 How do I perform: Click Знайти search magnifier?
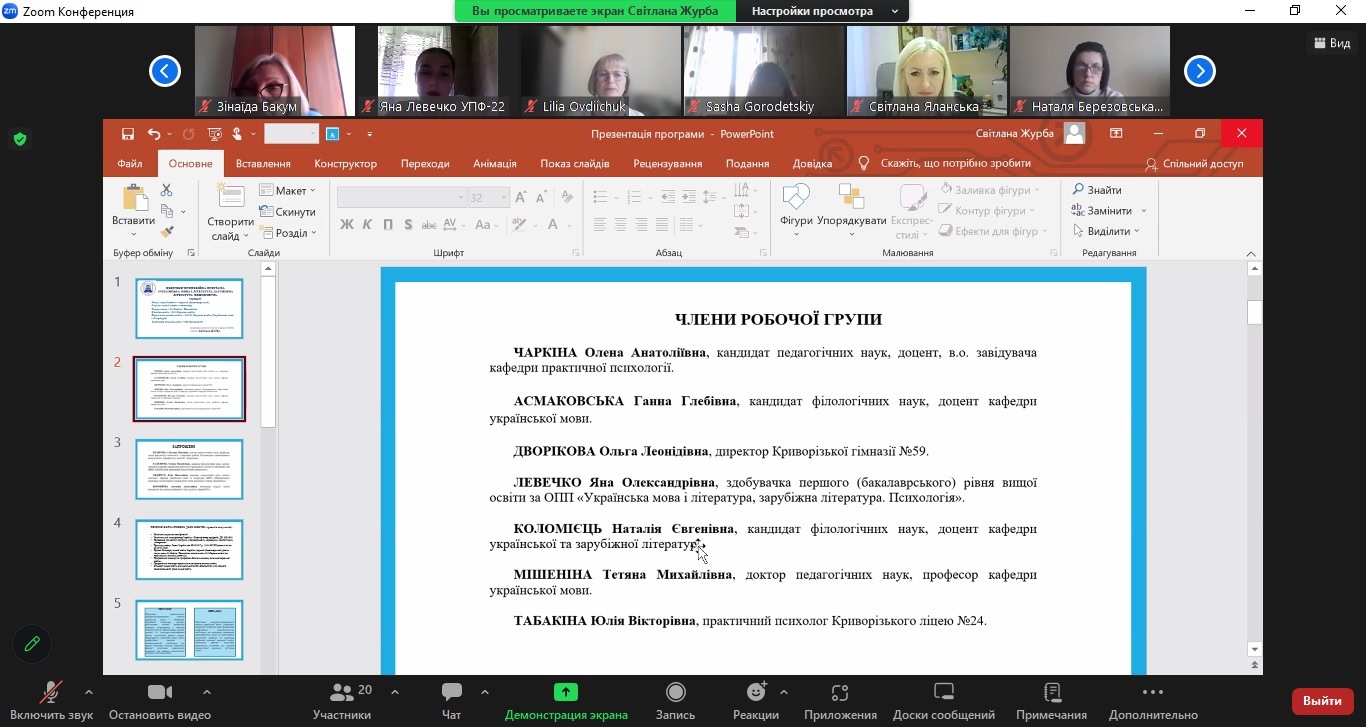click(x=1097, y=190)
